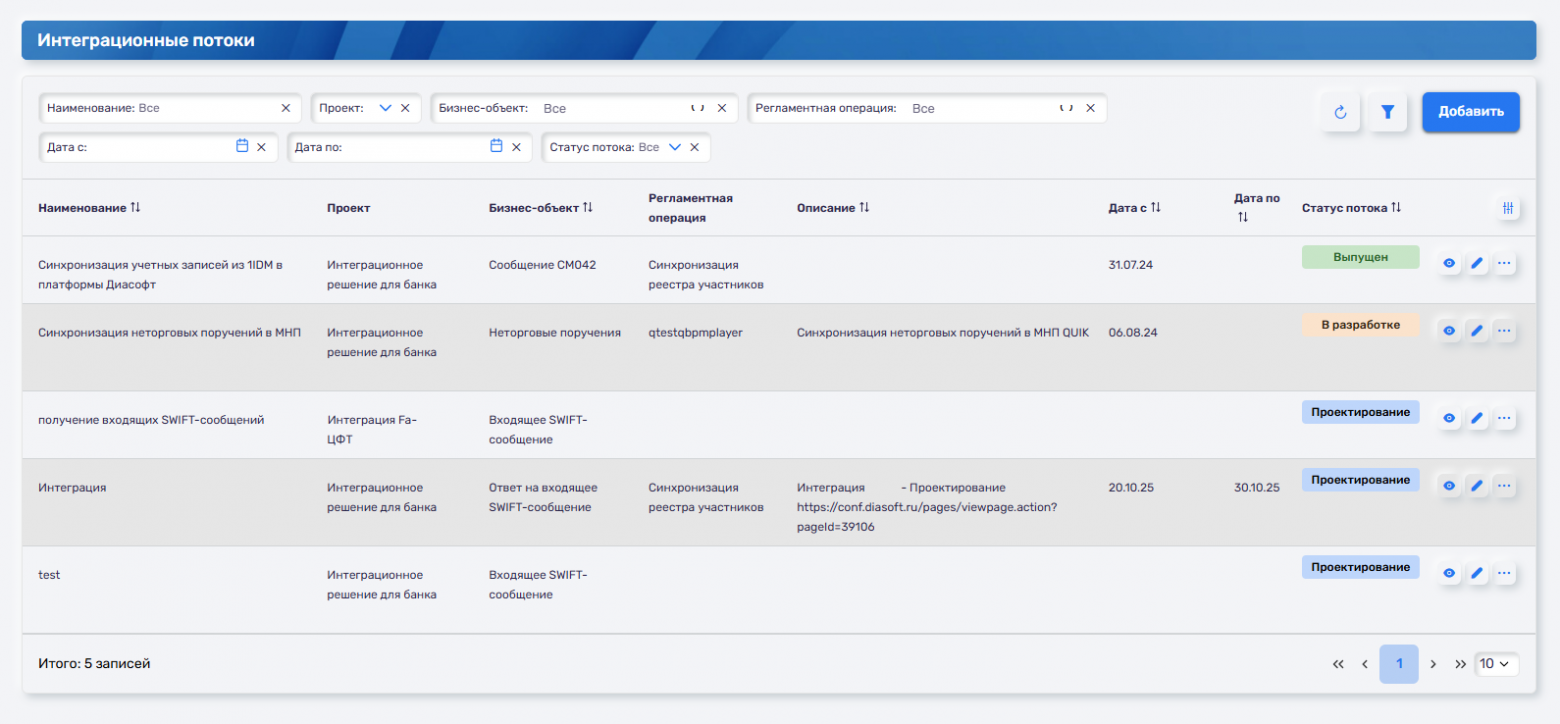
Task: Open column settings icon in table header
Action: tap(1508, 208)
